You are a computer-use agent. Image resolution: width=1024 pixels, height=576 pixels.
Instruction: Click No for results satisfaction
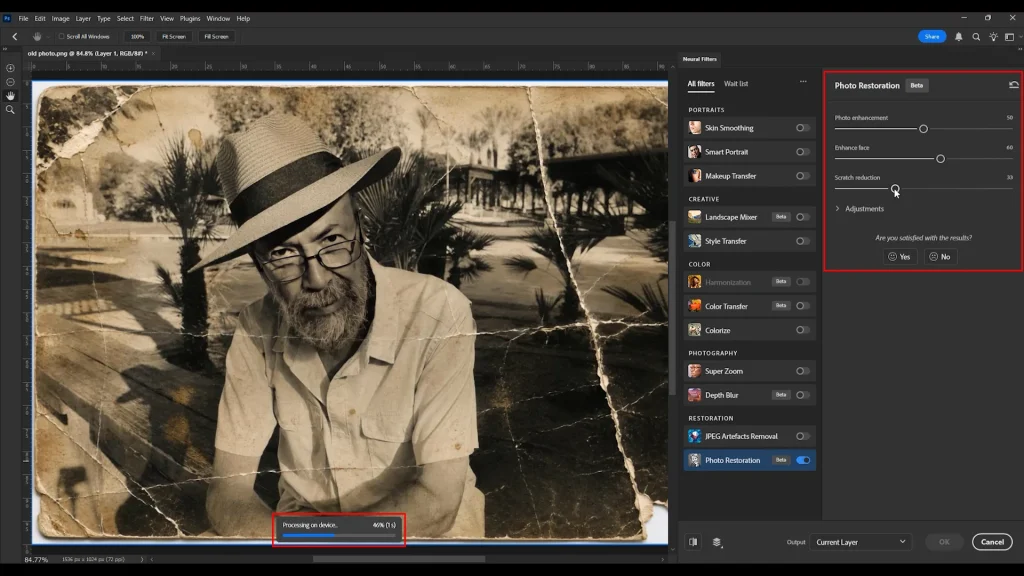click(x=940, y=257)
